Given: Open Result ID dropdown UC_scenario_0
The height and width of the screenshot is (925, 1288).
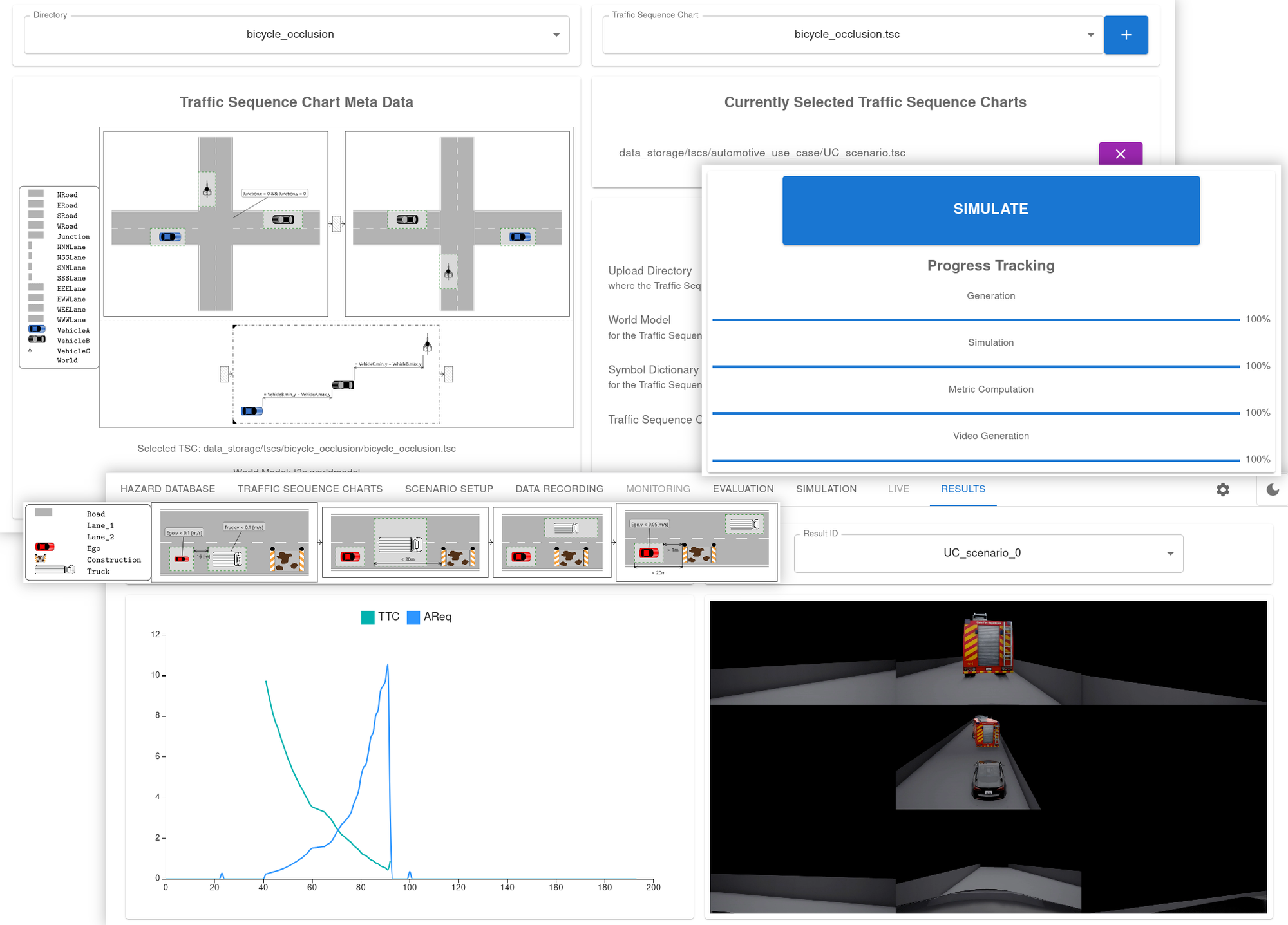Looking at the screenshot, I should (988, 553).
